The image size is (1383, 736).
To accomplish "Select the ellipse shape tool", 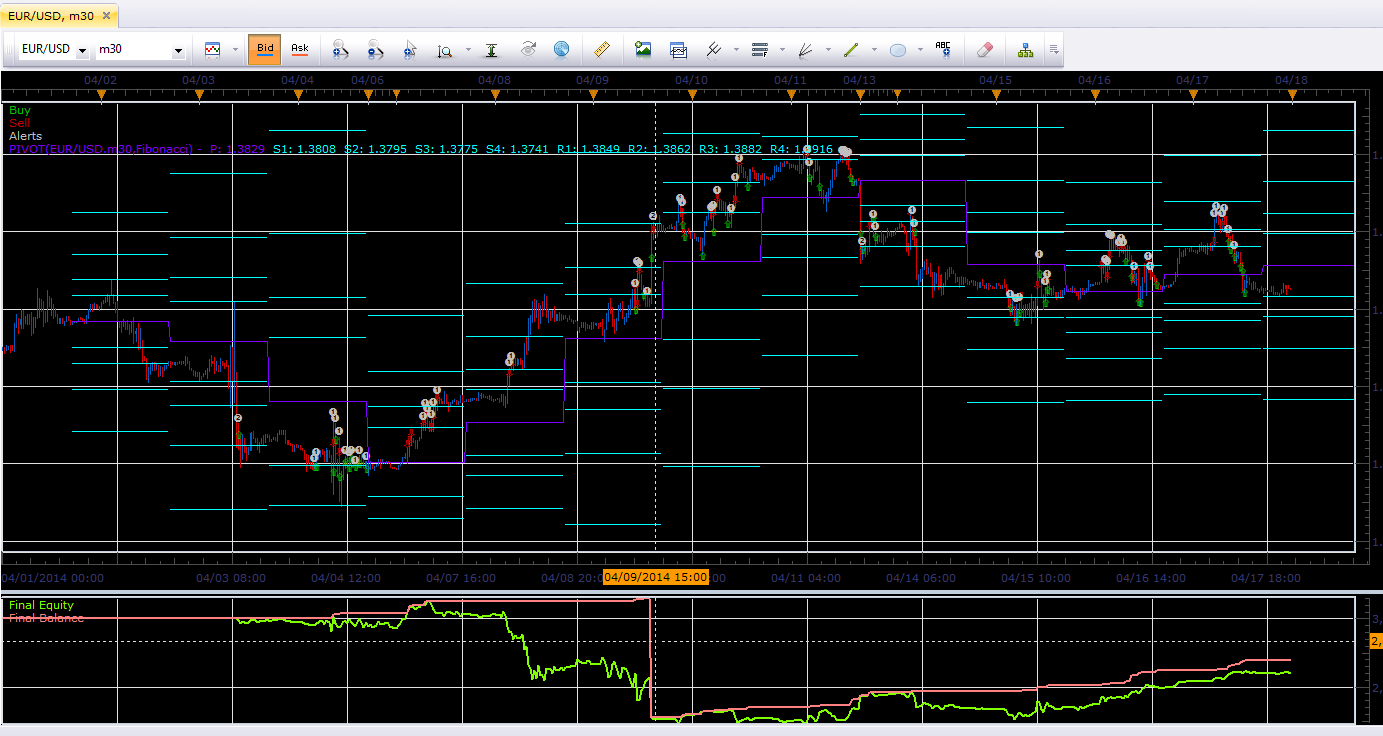I will (898, 49).
